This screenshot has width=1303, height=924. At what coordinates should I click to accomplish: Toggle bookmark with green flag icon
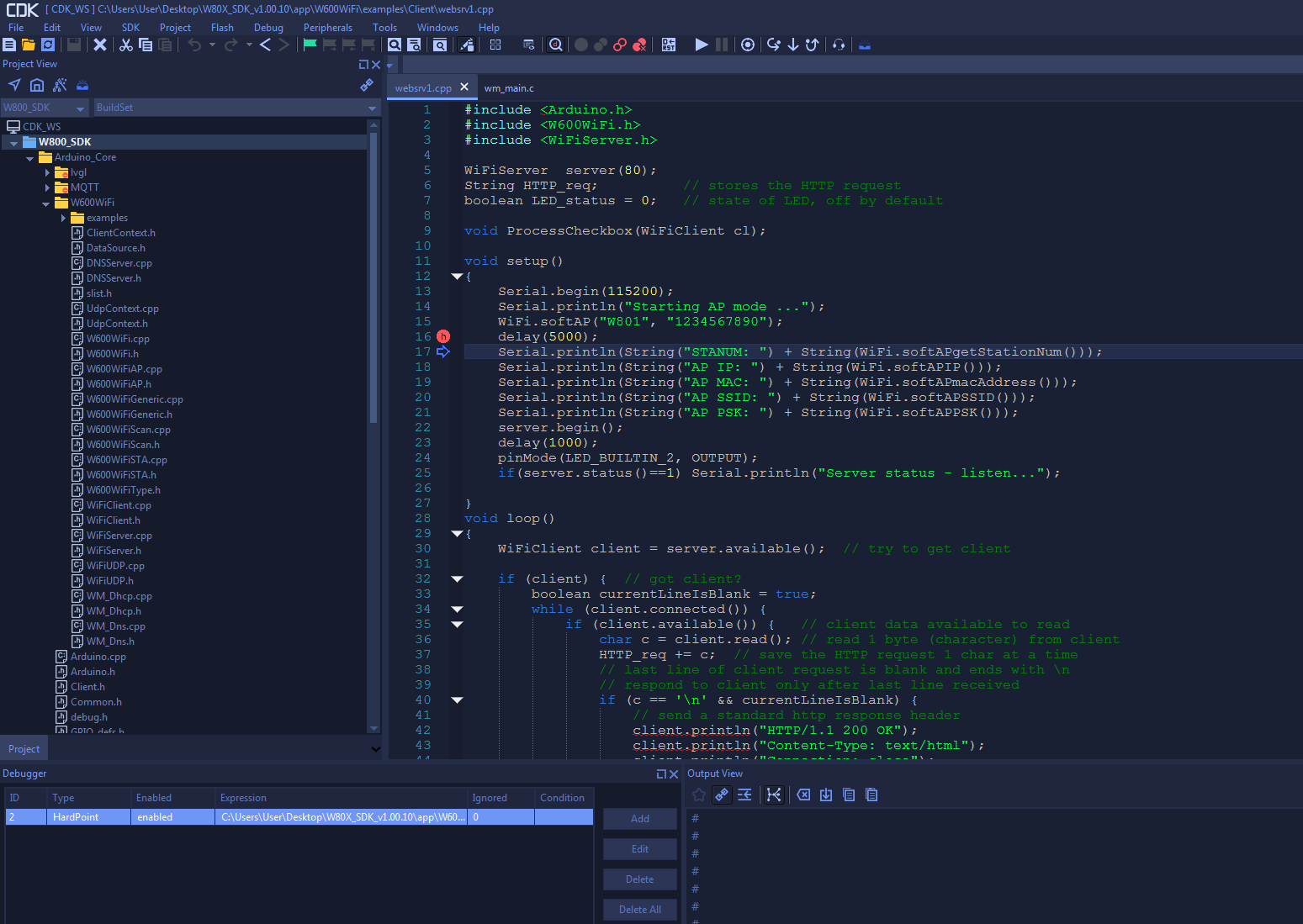coord(310,45)
